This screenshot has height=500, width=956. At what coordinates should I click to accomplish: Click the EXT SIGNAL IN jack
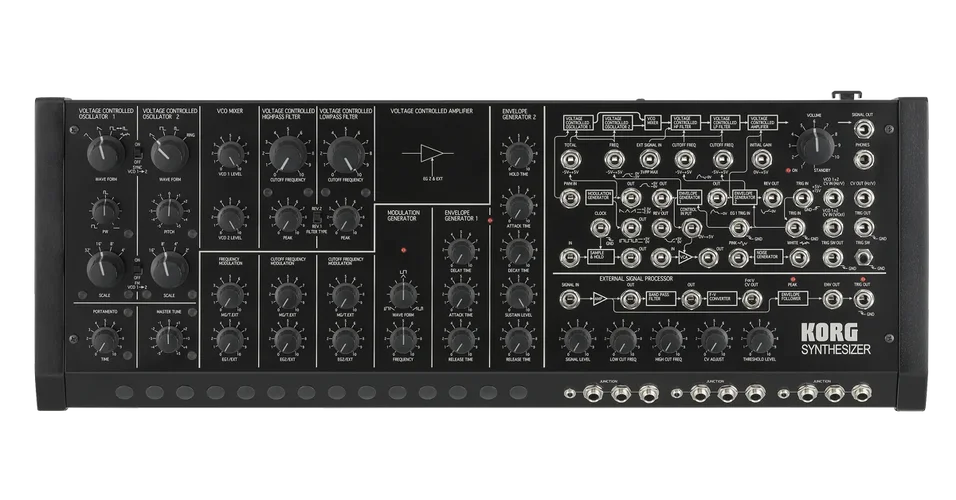pyautogui.click(x=650, y=160)
